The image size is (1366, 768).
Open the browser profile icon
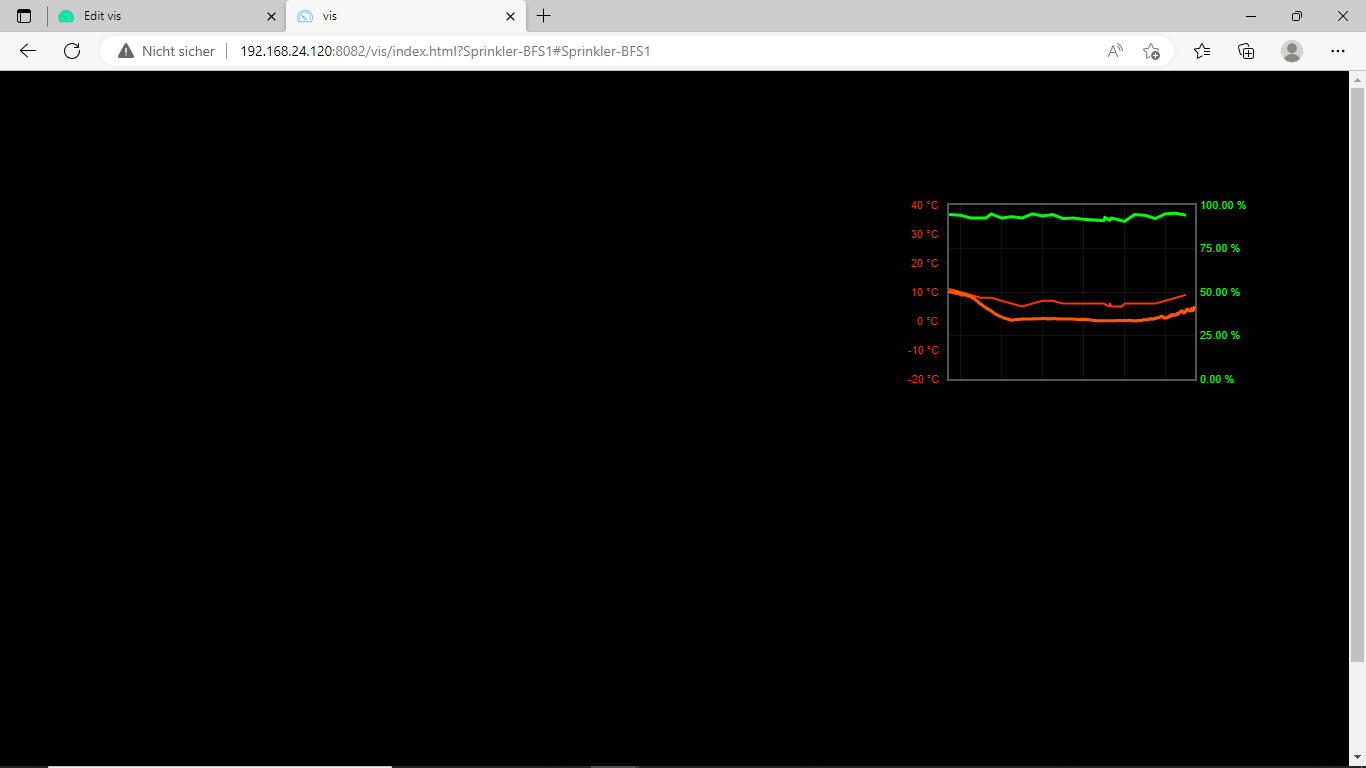tap(1292, 51)
